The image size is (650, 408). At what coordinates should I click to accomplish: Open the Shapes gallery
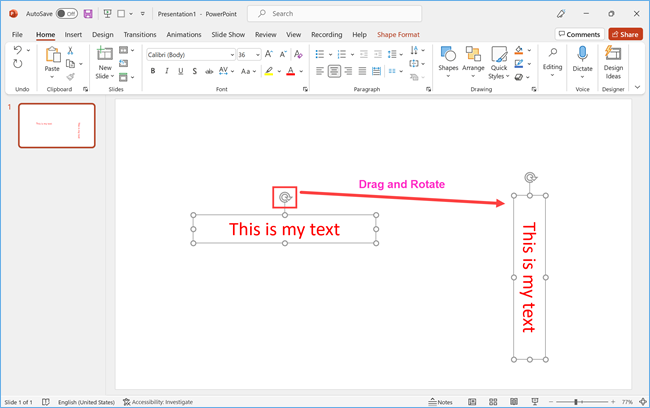coord(448,58)
